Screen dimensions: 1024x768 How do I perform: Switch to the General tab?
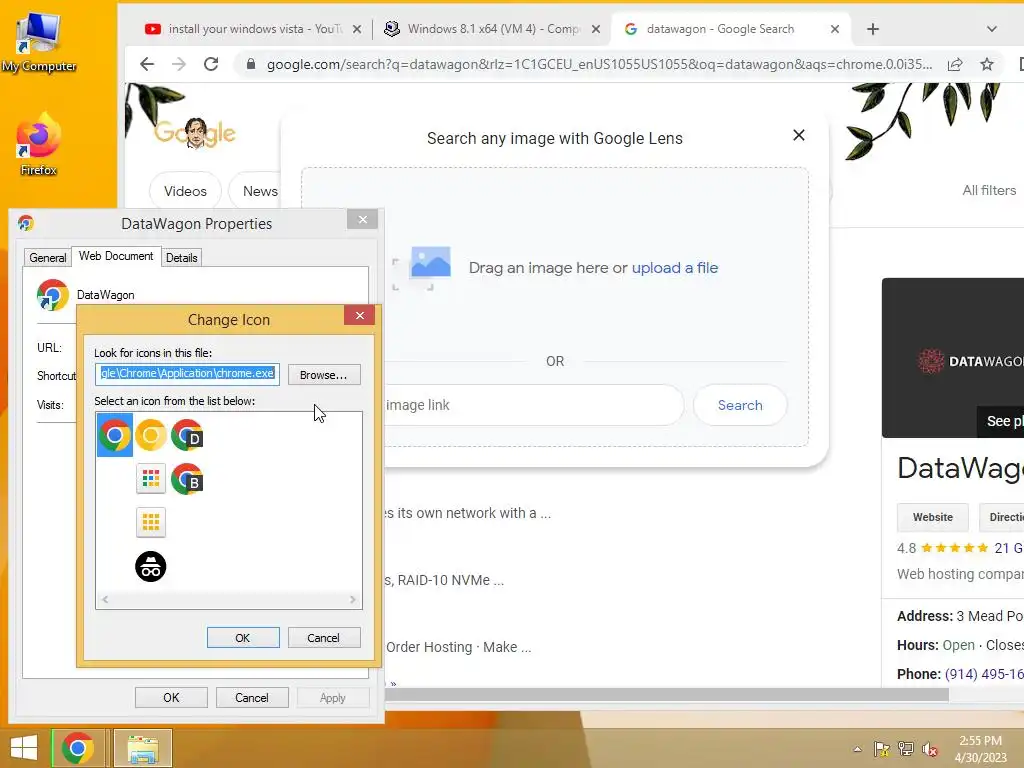(48, 257)
